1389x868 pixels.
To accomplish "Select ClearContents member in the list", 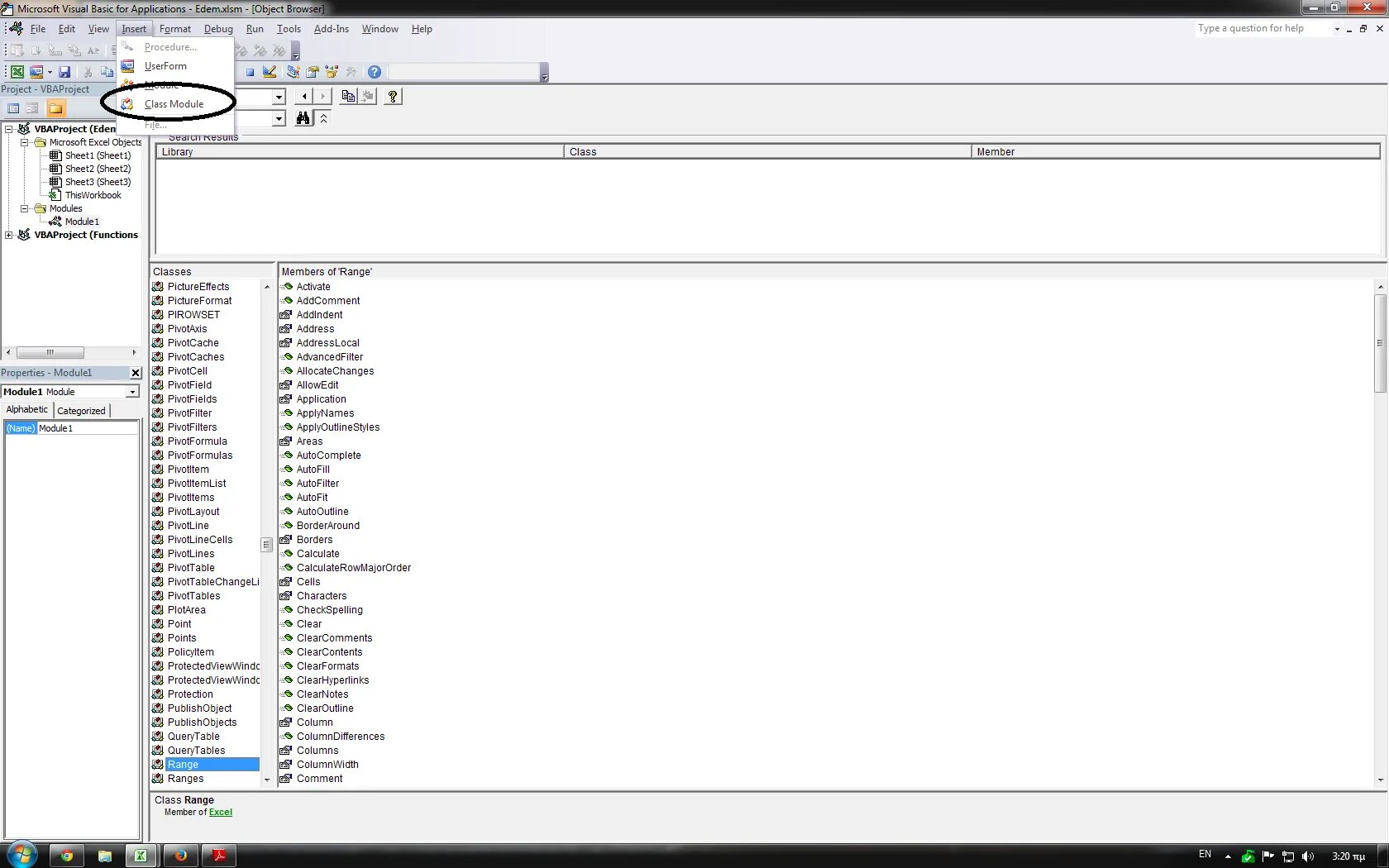I will click(x=329, y=652).
